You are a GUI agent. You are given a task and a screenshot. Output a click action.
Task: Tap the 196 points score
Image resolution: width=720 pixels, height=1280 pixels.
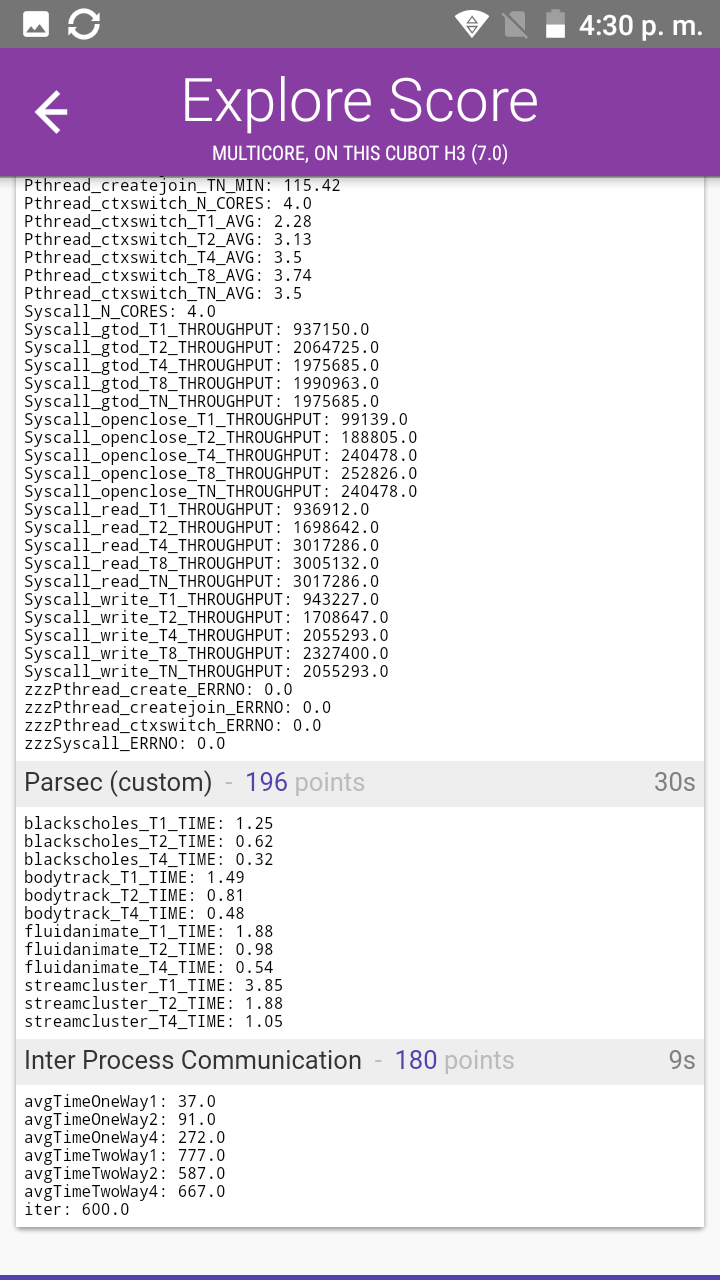pyautogui.click(x=305, y=783)
